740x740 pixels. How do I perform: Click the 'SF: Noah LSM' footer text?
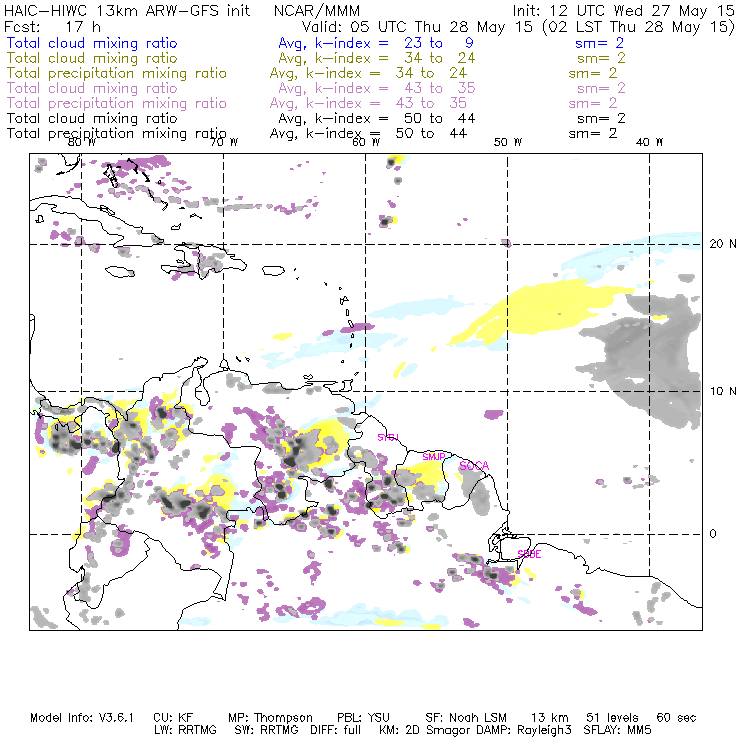[466, 718]
